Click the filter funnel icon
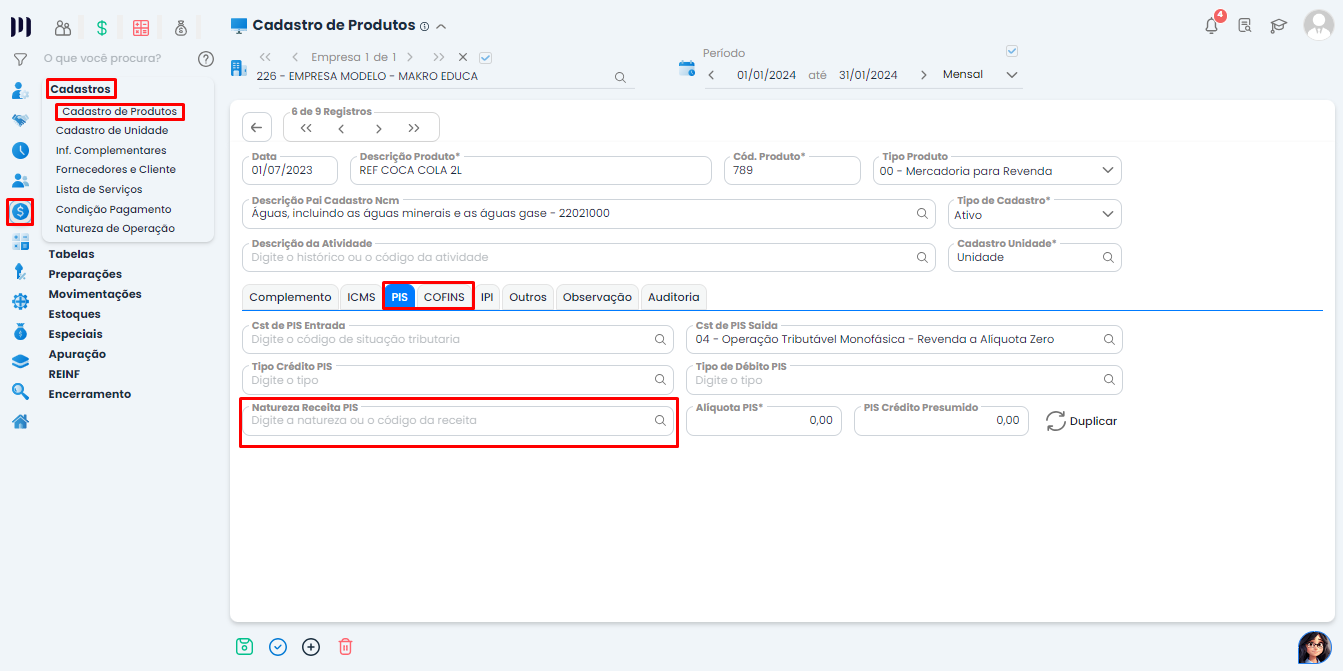This screenshot has width=1343, height=671. tap(20, 59)
